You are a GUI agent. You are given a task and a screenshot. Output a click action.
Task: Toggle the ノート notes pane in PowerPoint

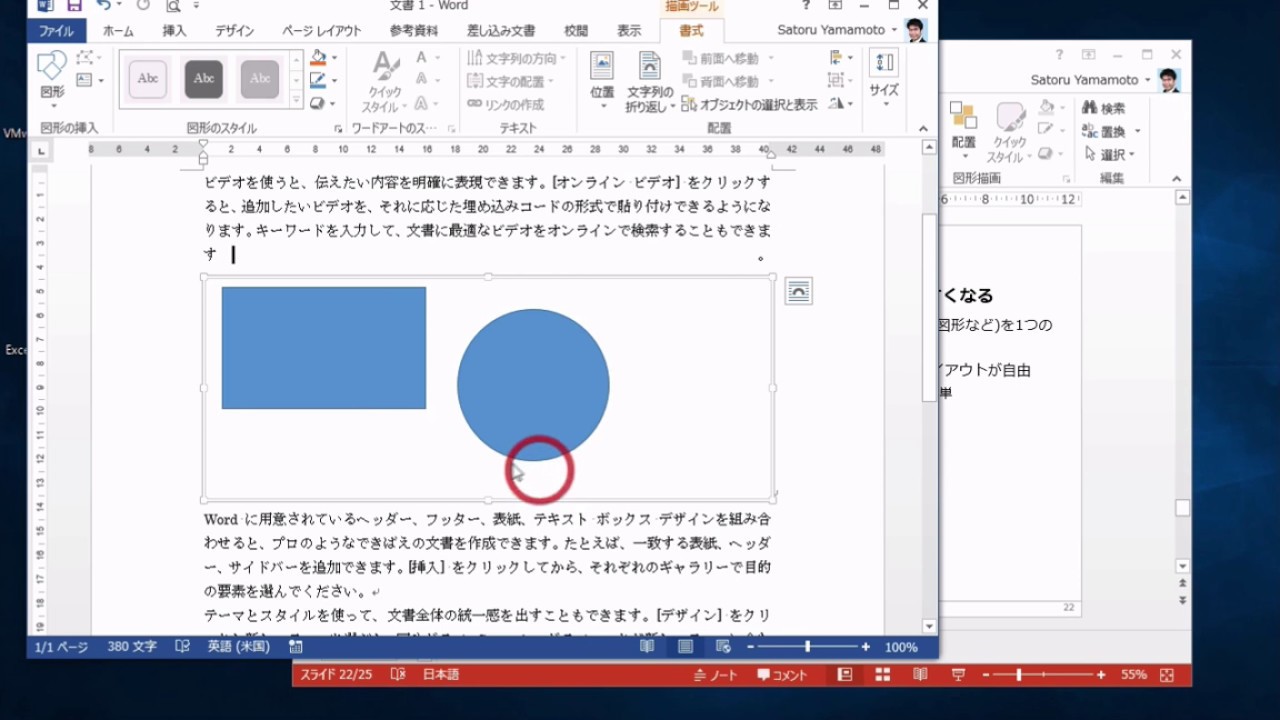pyautogui.click(x=716, y=675)
